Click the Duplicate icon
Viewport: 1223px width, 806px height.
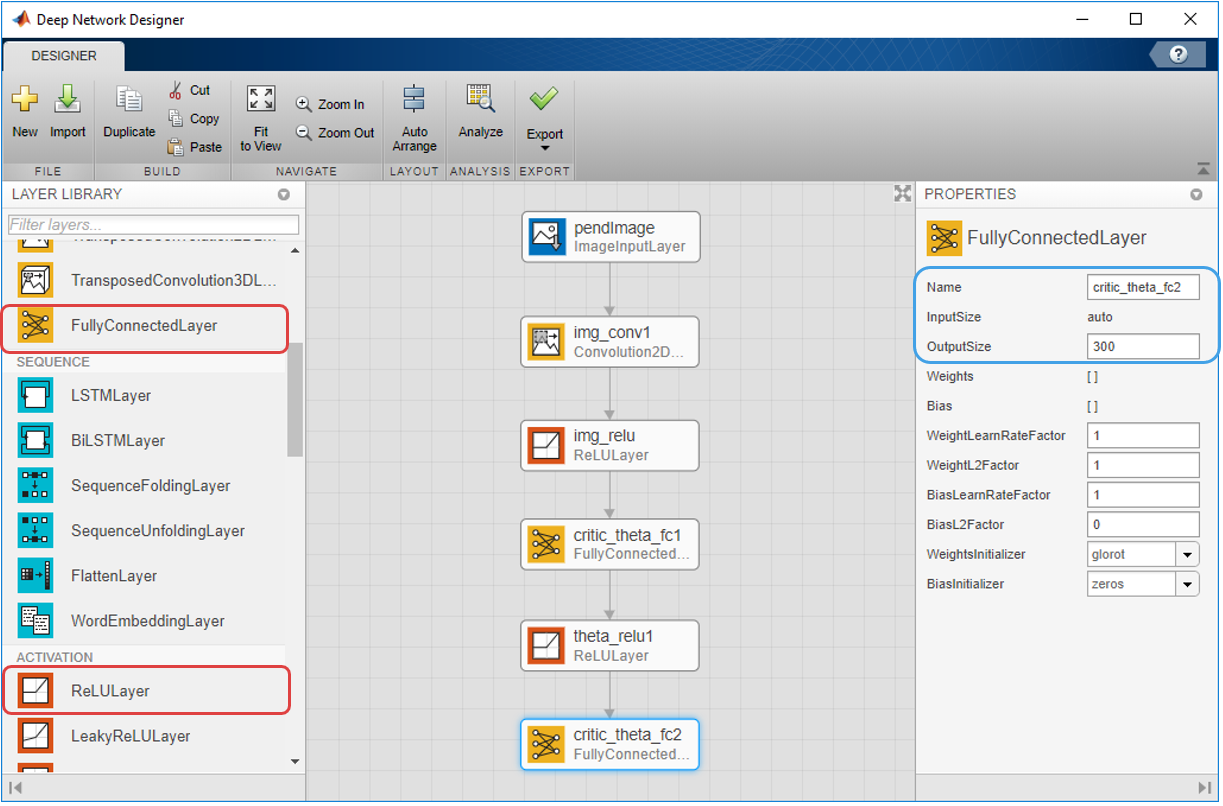[x=129, y=100]
